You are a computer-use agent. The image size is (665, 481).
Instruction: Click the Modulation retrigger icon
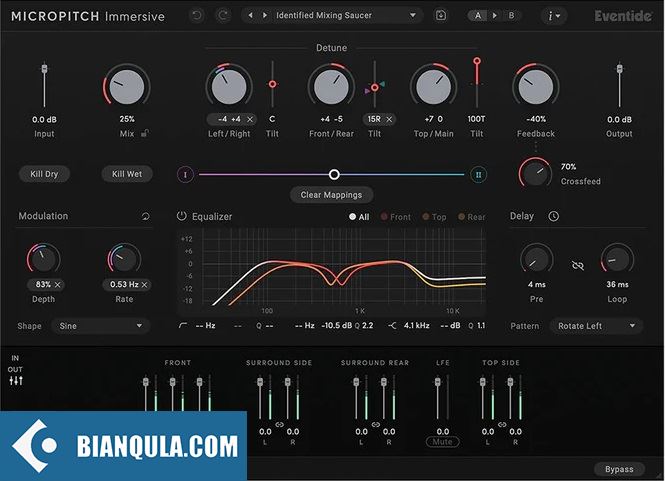pos(145,216)
